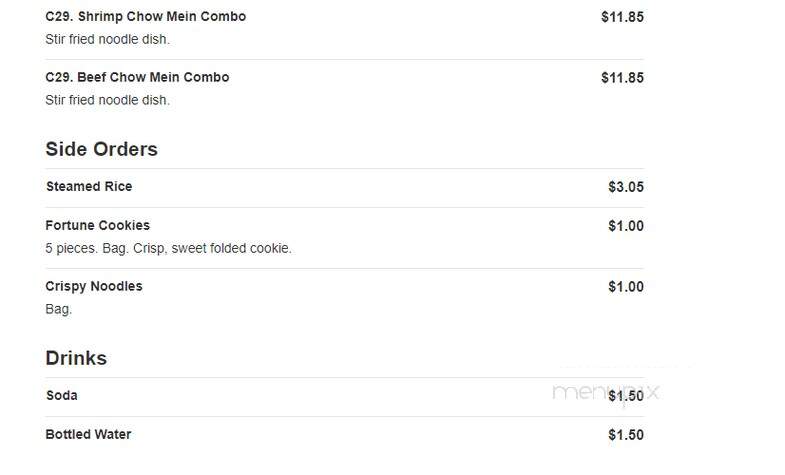Click the $3.05 Steamed Rice price

(626, 187)
